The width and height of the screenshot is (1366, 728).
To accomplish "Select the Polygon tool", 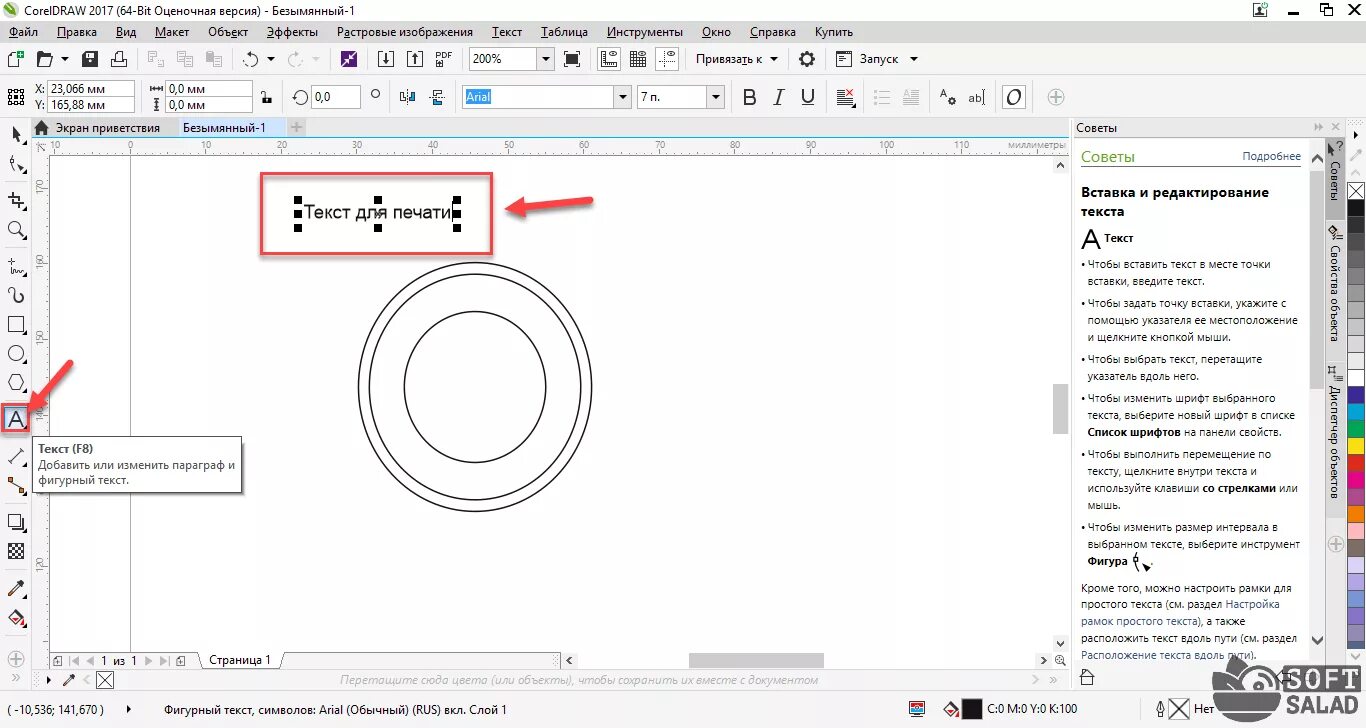I will click(15, 383).
